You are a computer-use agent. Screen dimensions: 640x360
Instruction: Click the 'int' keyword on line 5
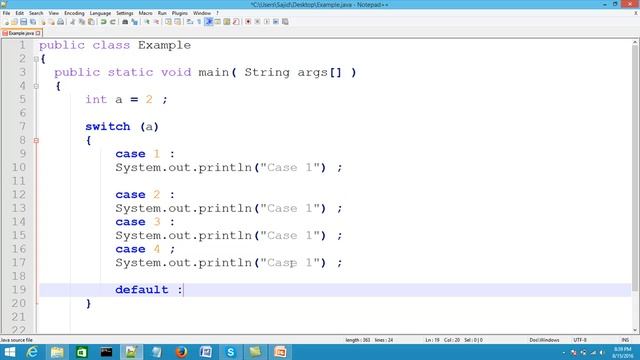96,100
